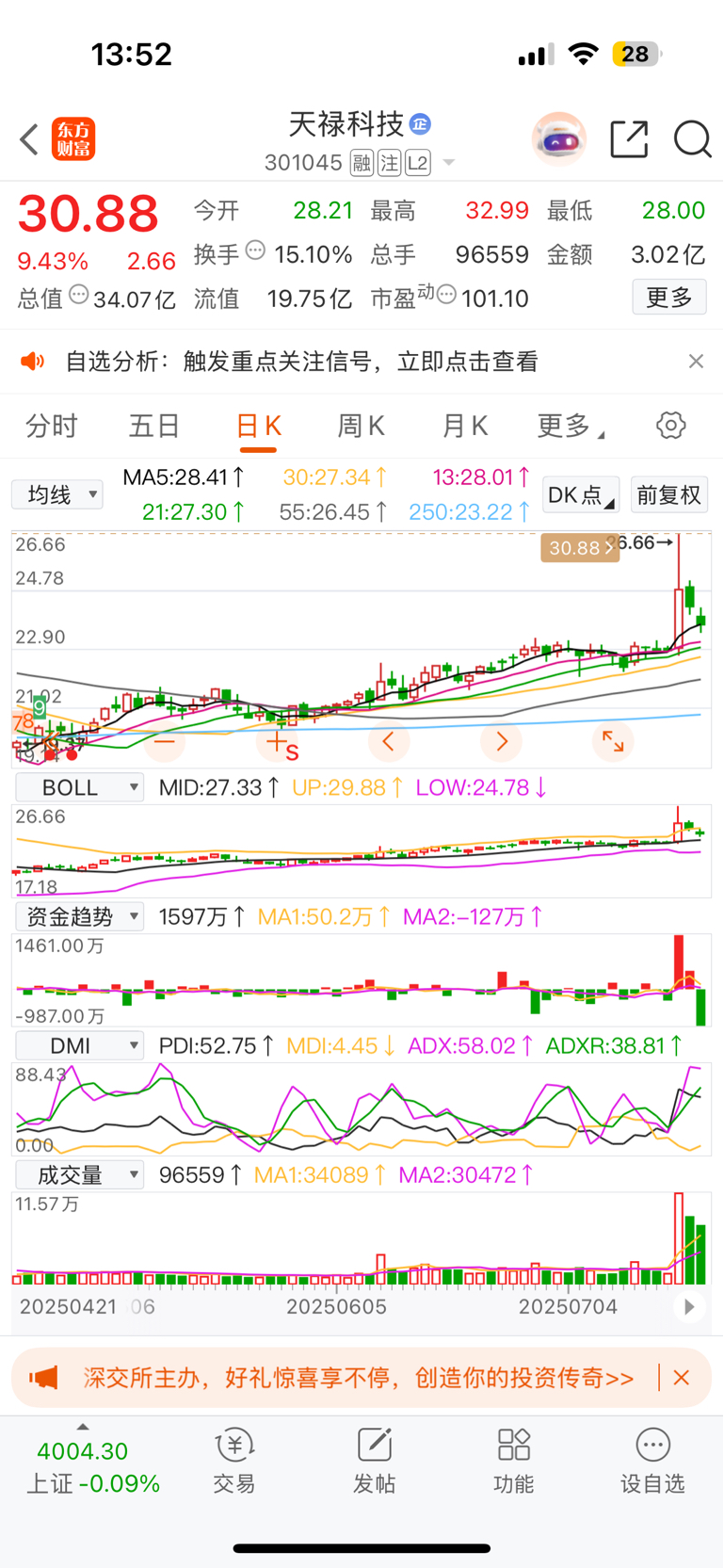Screen dimensions: 724x1568
Task: Tap the megaphone icon in promo banner
Action: (x=42, y=1378)
